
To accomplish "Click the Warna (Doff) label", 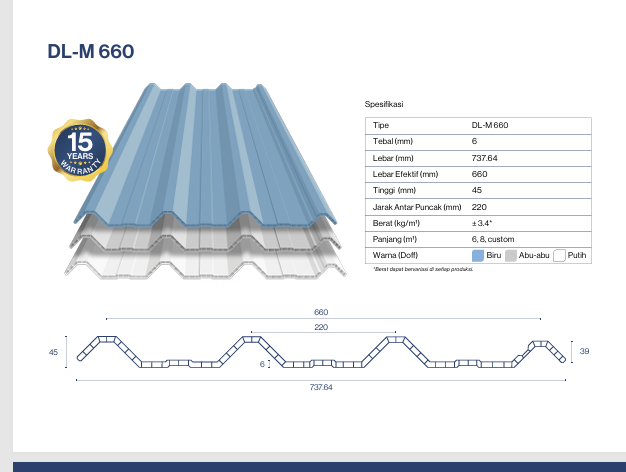I will coord(395,255).
